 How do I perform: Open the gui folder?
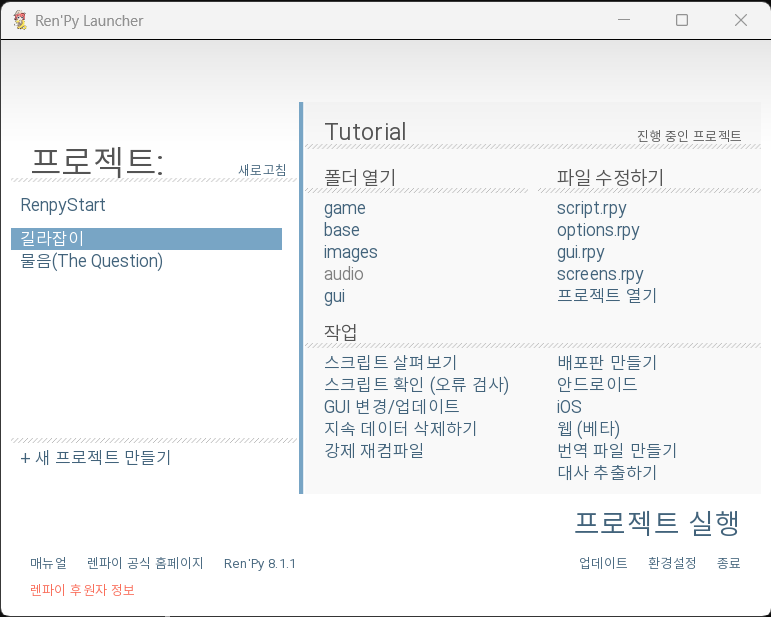(x=334, y=296)
